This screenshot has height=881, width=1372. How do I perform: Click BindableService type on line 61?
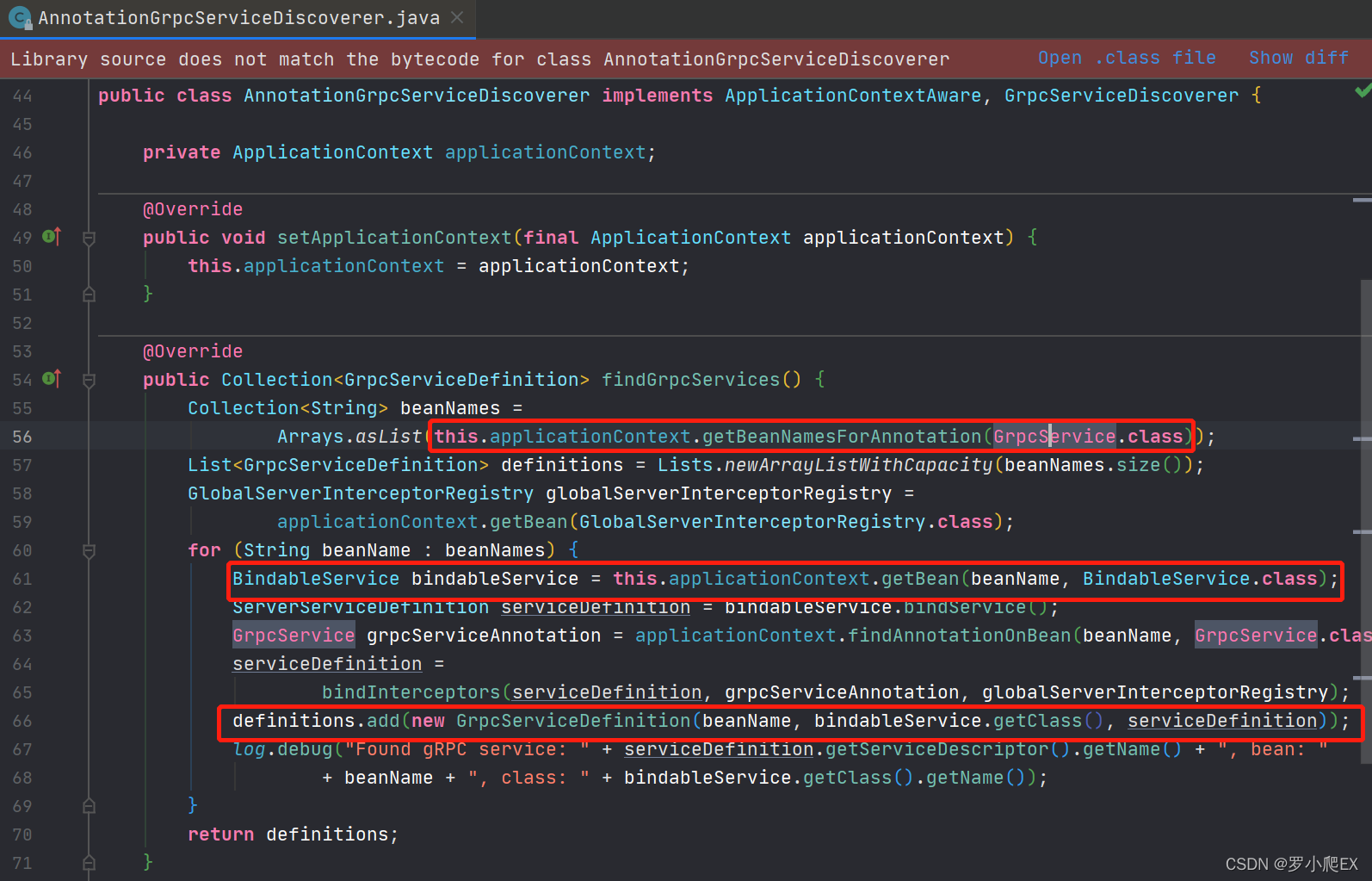[316, 579]
